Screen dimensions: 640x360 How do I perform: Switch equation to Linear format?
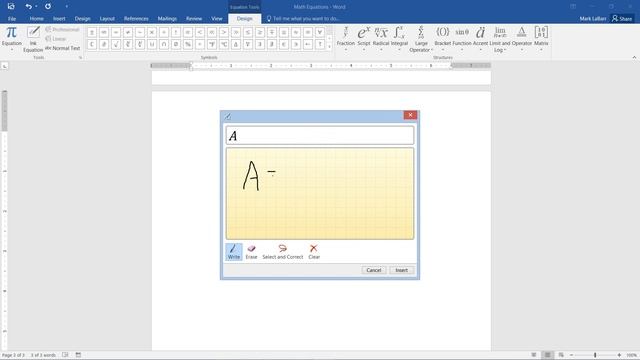click(x=56, y=39)
